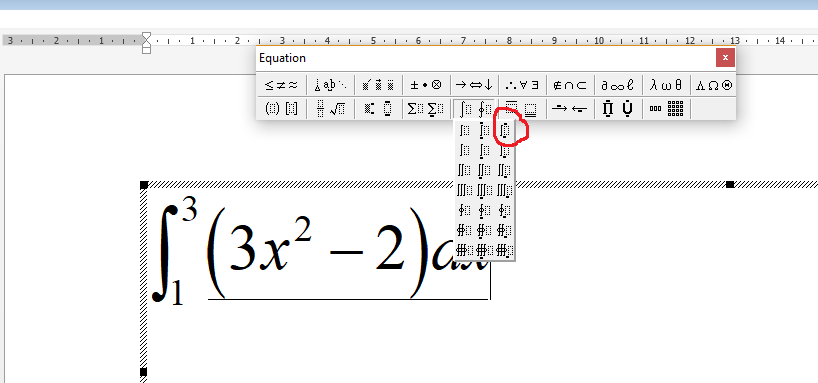Image resolution: width=818 pixels, height=383 pixels.
Task: Insert double integral with underscript limit
Action: pos(485,171)
